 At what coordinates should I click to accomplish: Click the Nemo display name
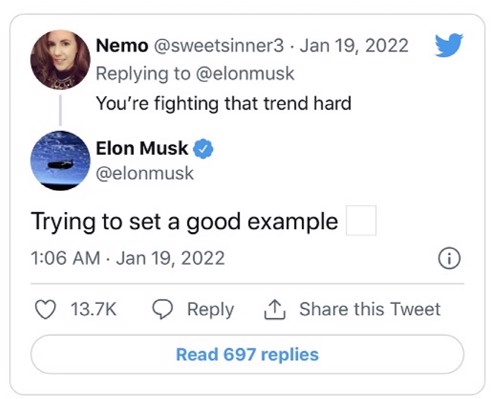tap(122, 46)
